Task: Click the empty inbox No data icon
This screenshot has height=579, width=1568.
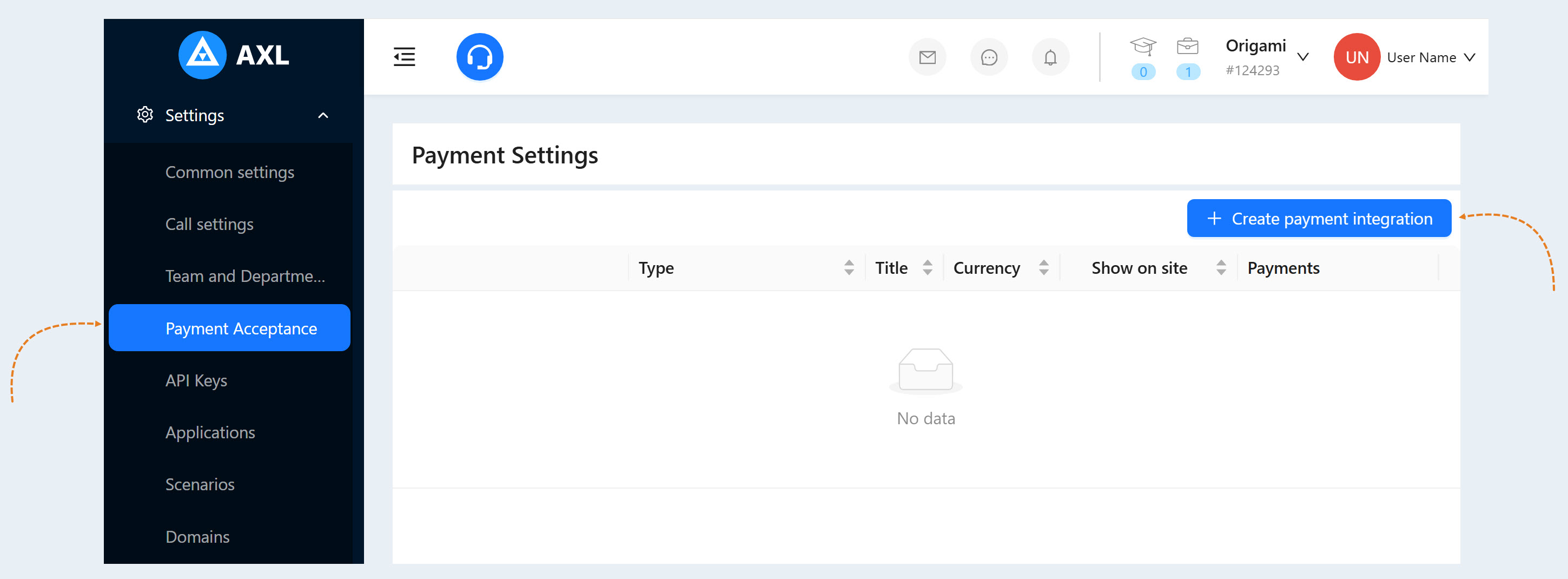Action: click(x=926, y=370)
